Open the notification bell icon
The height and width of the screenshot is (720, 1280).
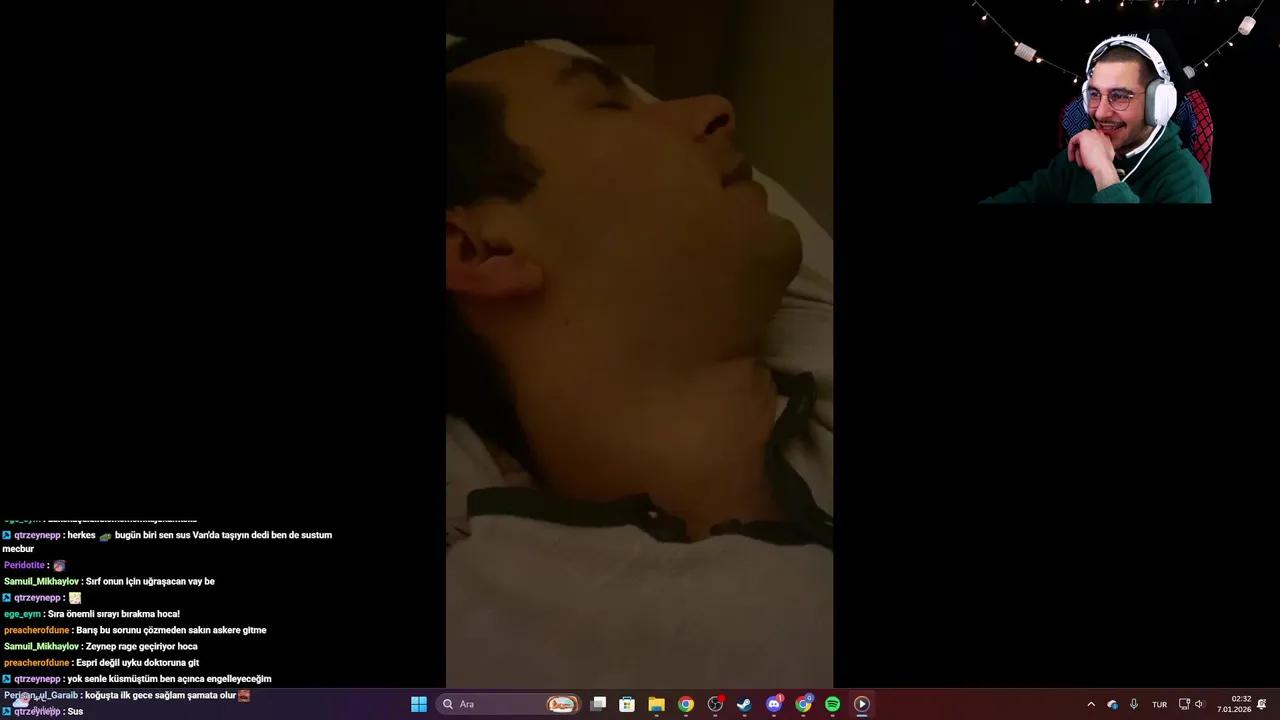tap(1262, 704)
